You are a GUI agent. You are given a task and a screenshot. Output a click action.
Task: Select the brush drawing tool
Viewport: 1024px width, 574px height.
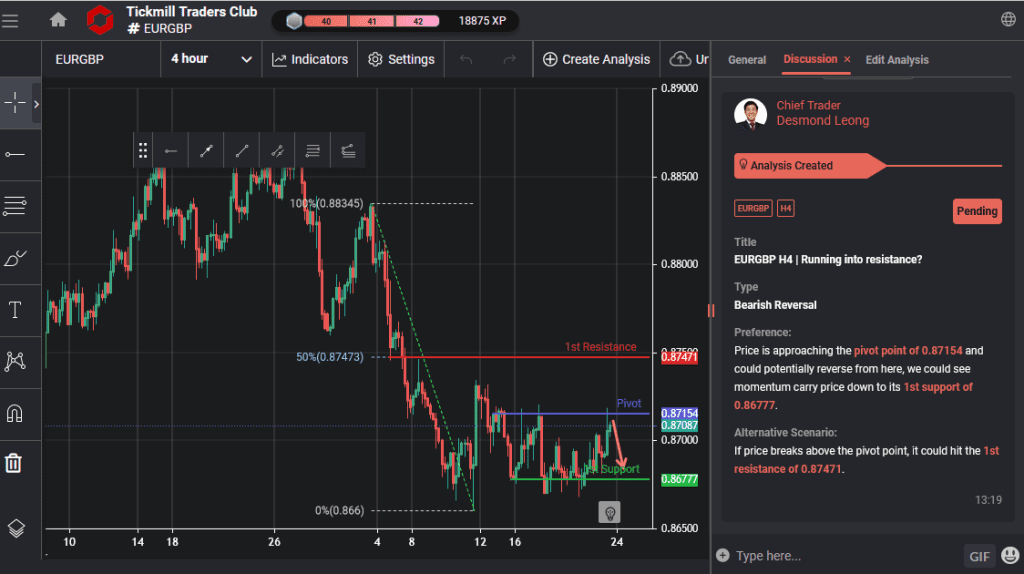pyautogui.click(x=15, y=258)
